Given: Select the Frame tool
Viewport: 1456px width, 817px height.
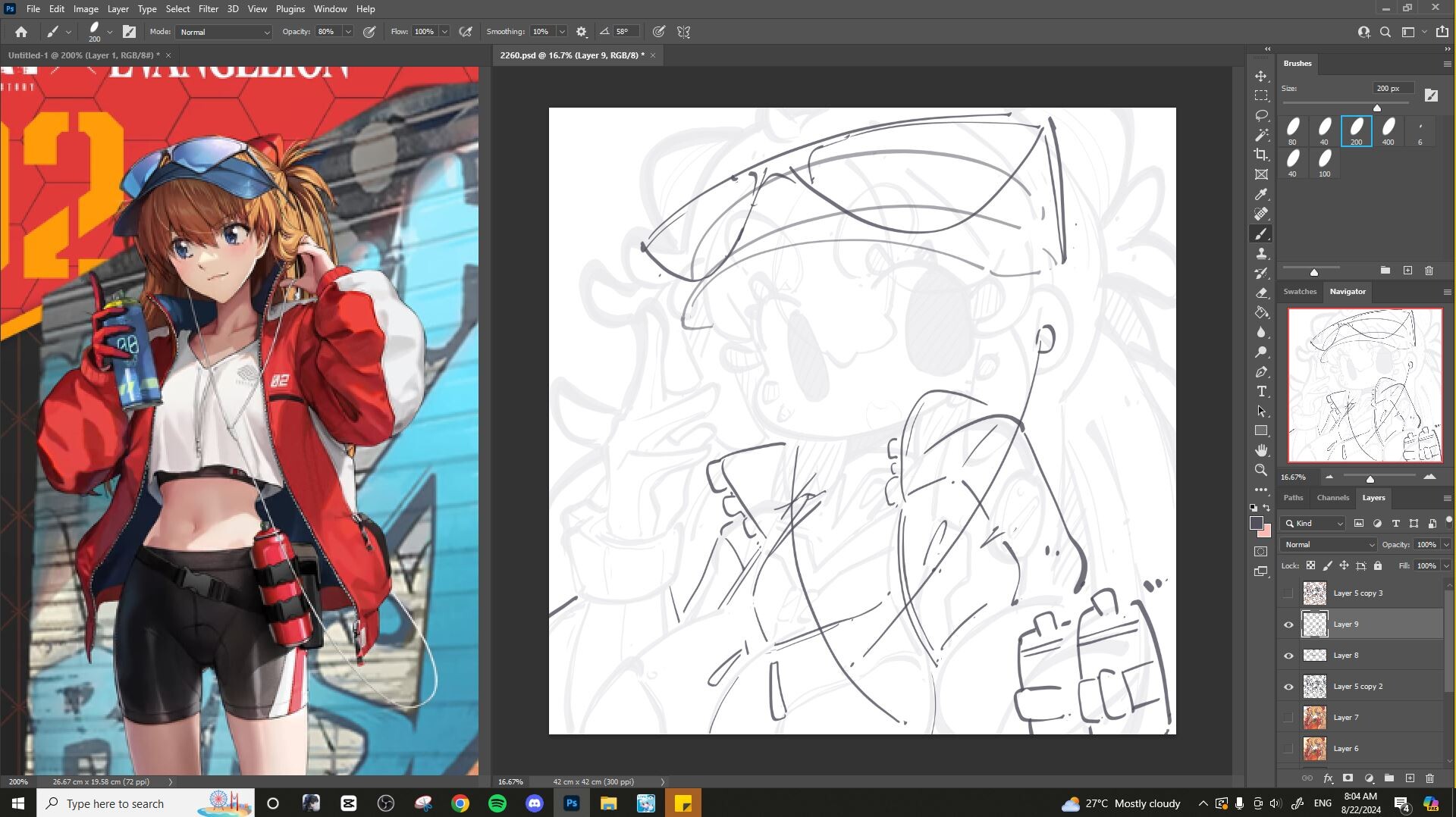Looking at the screenshot, I should click(x=1261, y=174).
